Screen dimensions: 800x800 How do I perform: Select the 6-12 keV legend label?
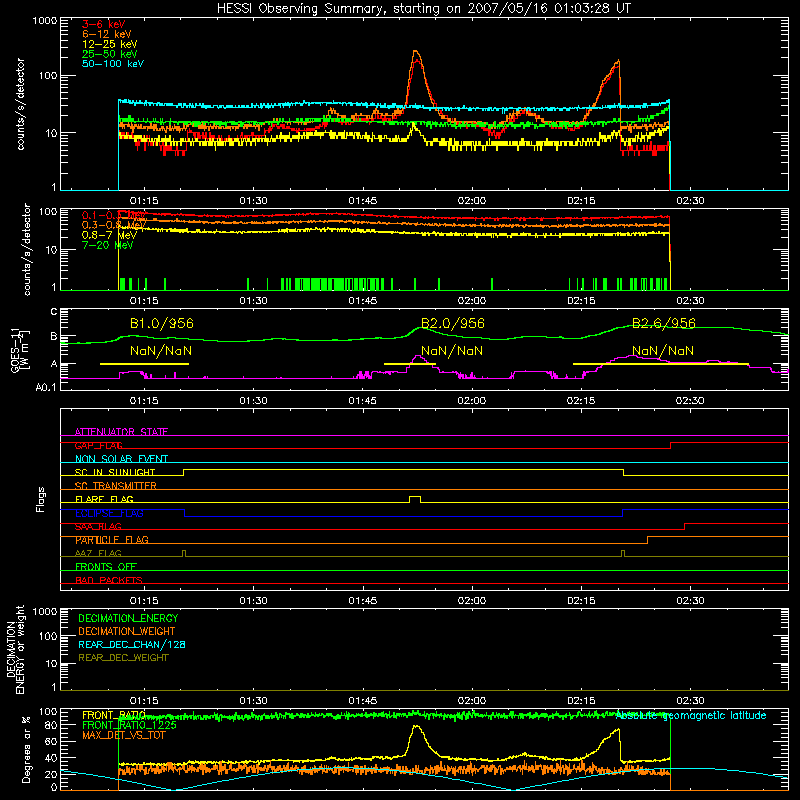pos(107,34)
